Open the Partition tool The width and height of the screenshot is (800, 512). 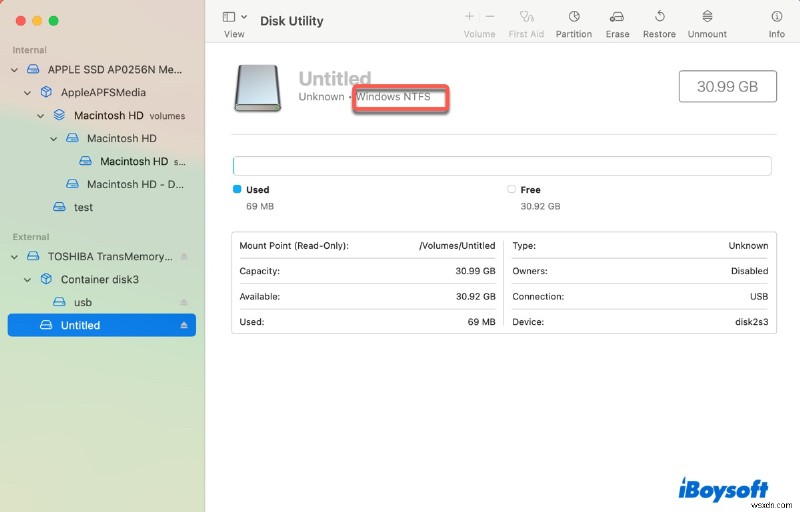click(573, 23)
